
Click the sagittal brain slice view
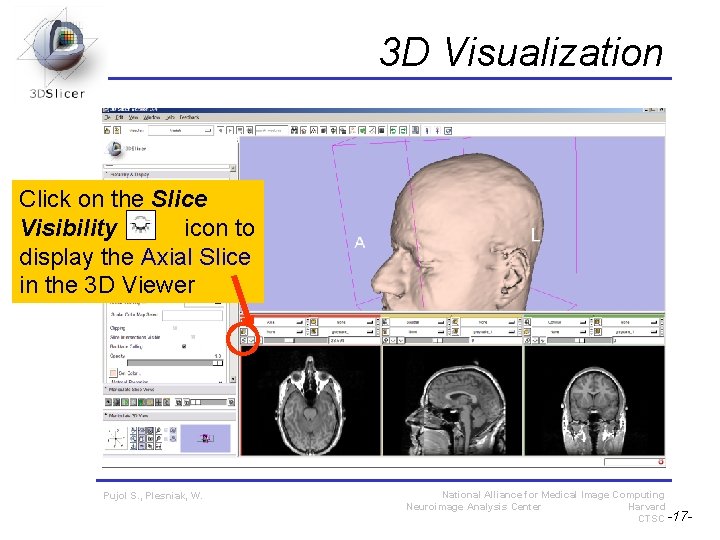pyautogui.click(x=452, y=400)
